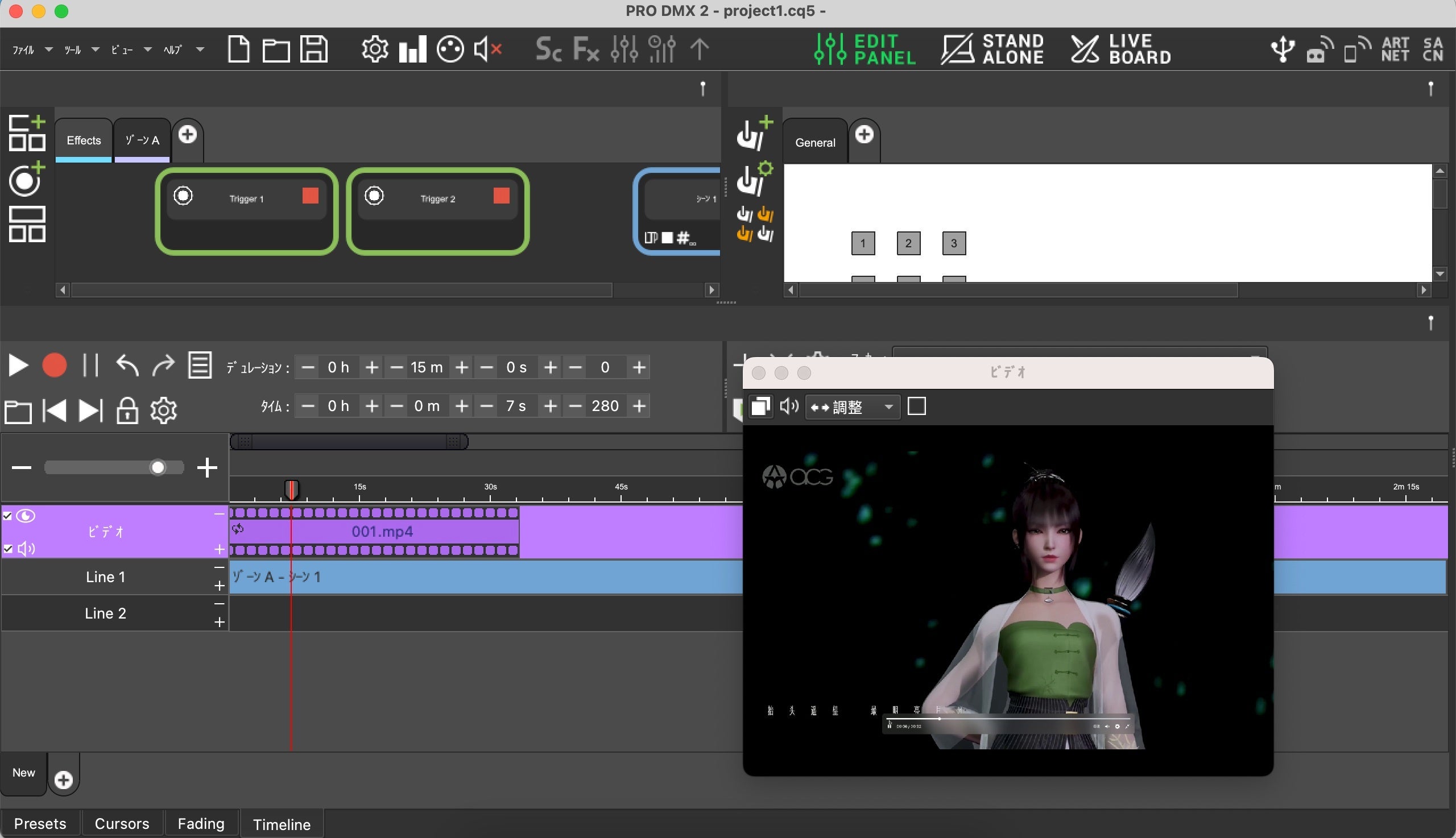Click the save project disk icon
1456x838 pixels.
pyautogui.click(x=314, y=49)
